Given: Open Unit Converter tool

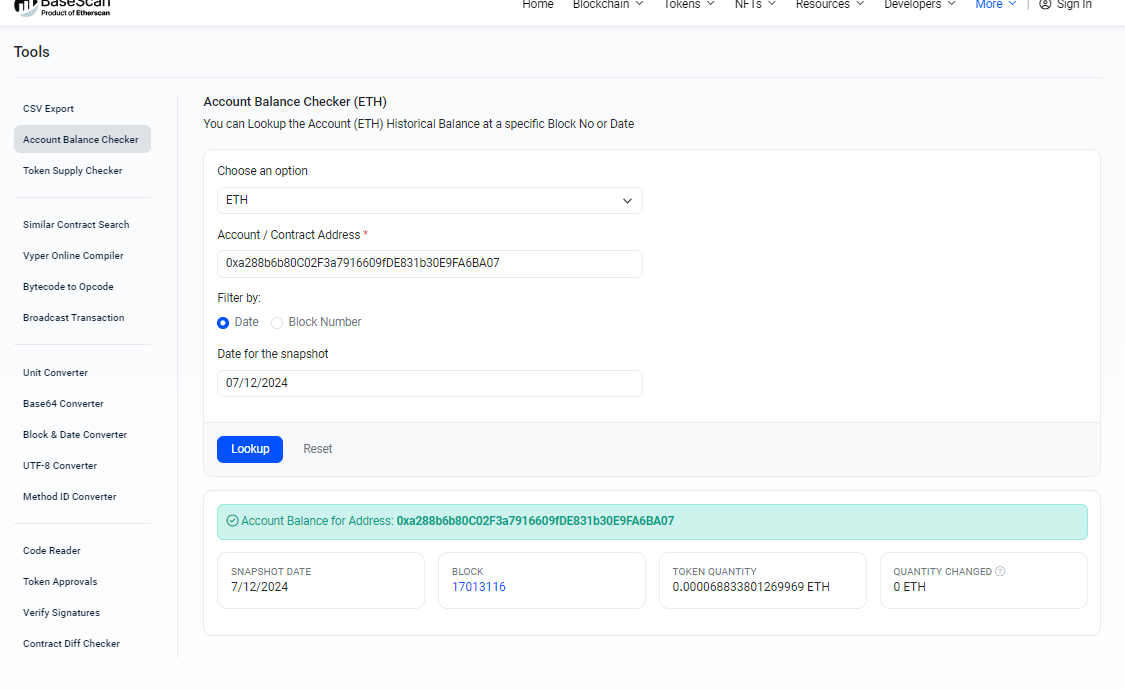Looking at the screenshot, I should tap(55, 372).
